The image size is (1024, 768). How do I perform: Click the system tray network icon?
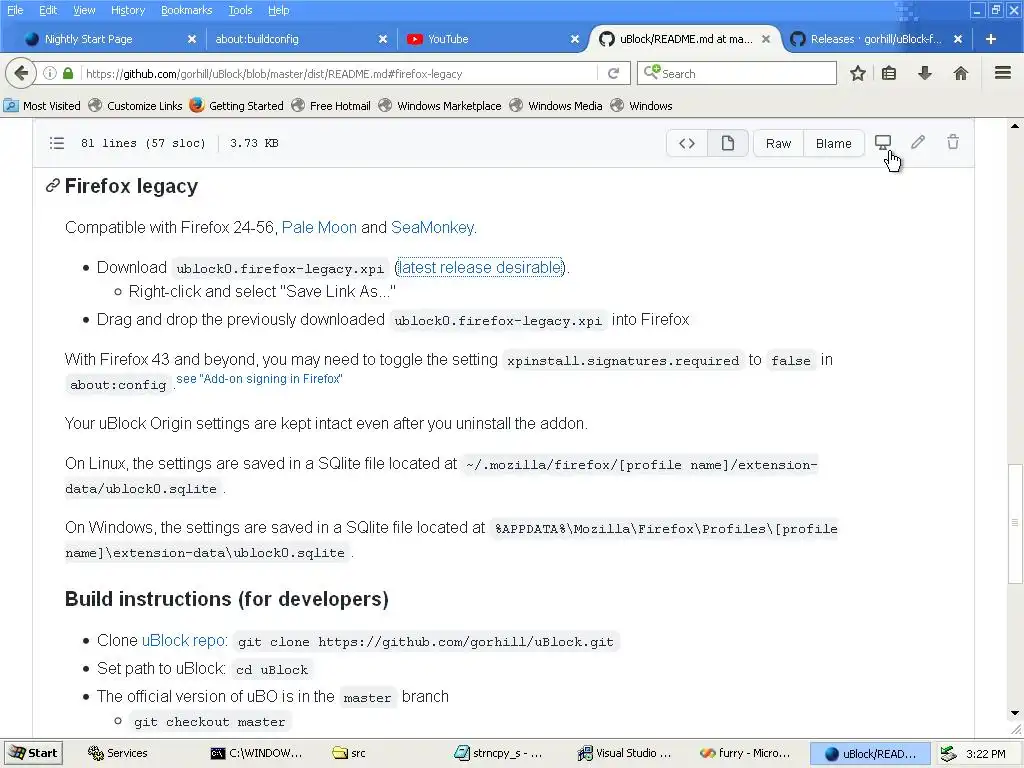[948, 754]
